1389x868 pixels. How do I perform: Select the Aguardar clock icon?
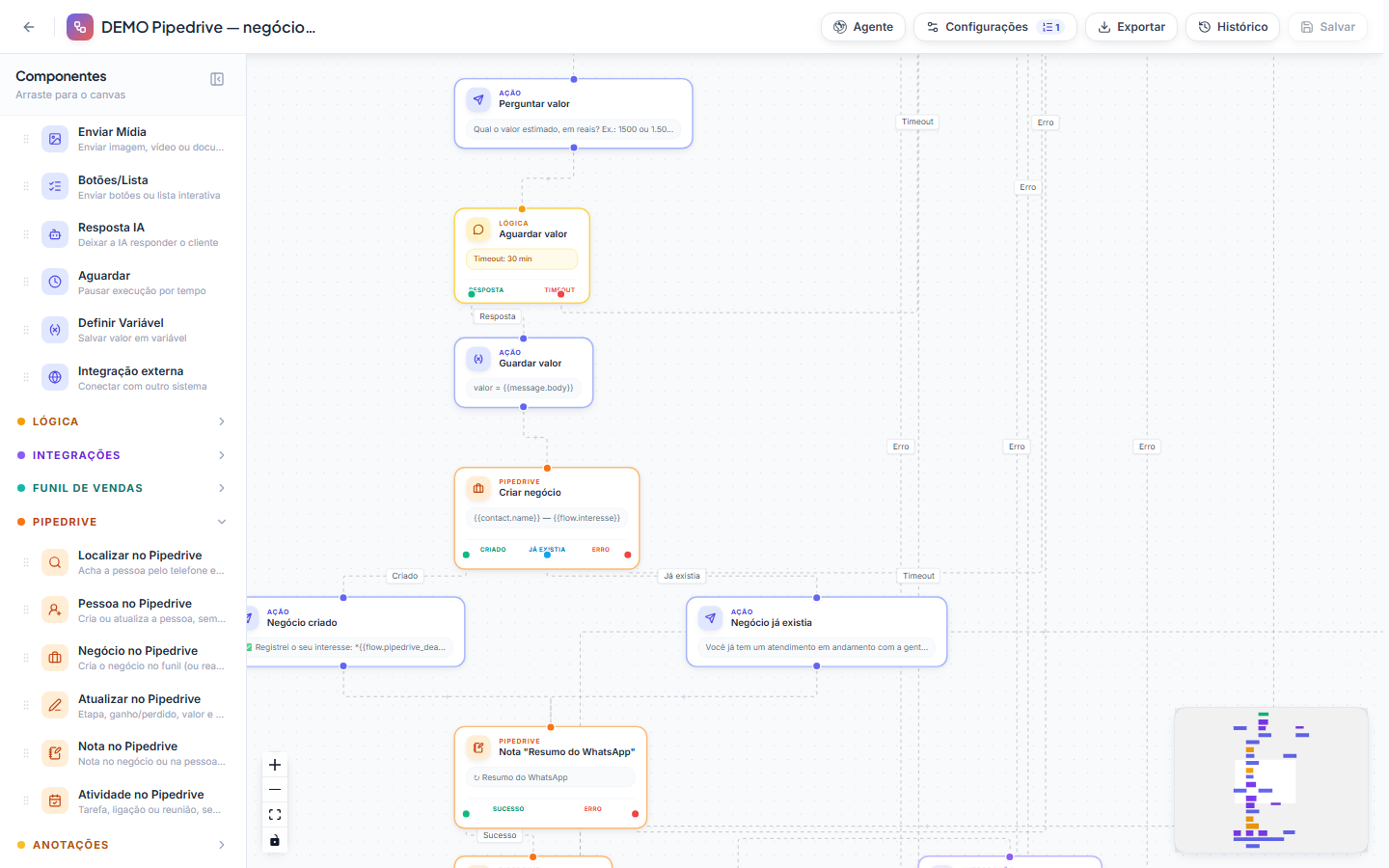55,283
